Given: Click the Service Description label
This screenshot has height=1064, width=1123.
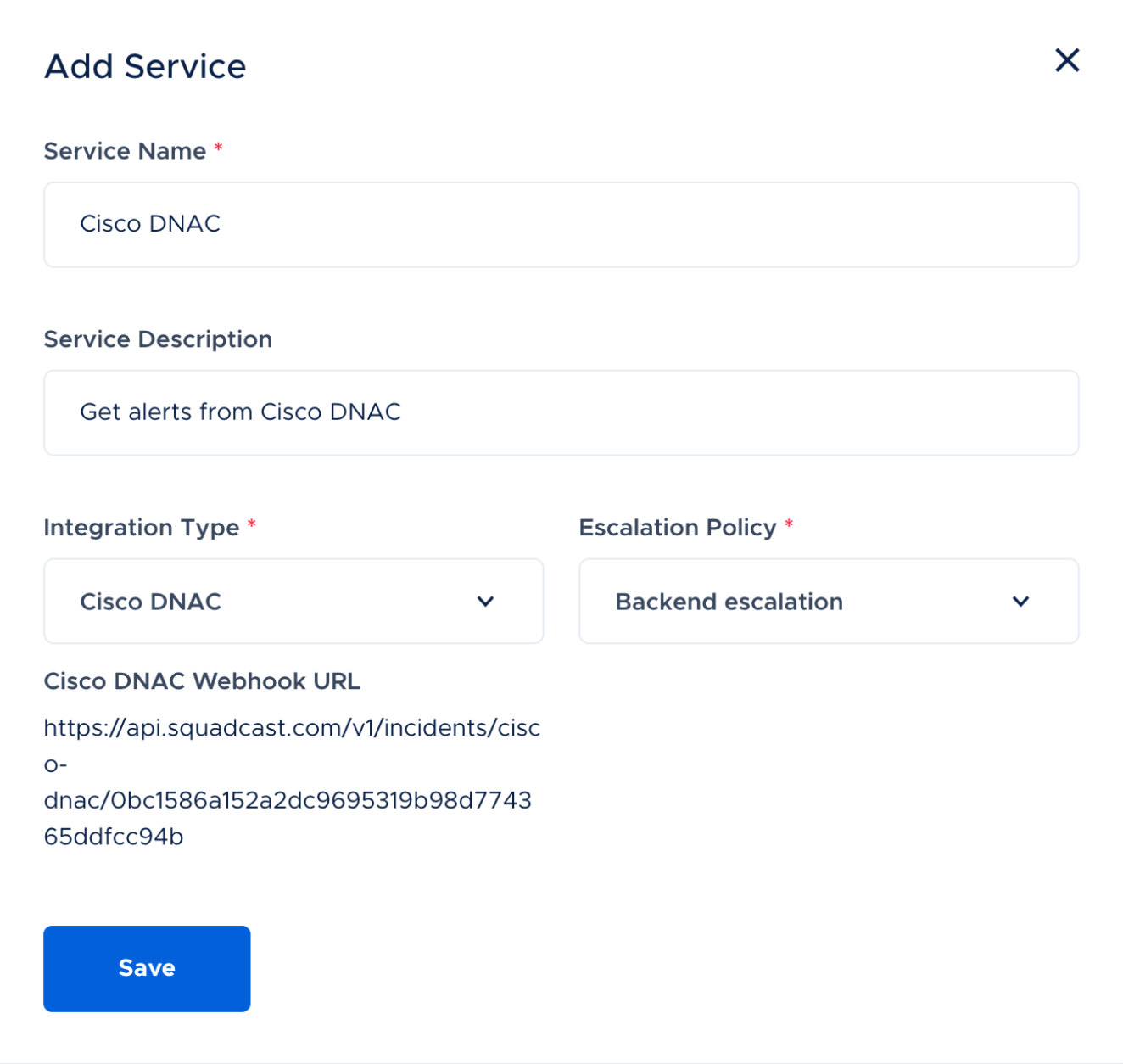Looking at the screenshot, I should coord(158,339).
